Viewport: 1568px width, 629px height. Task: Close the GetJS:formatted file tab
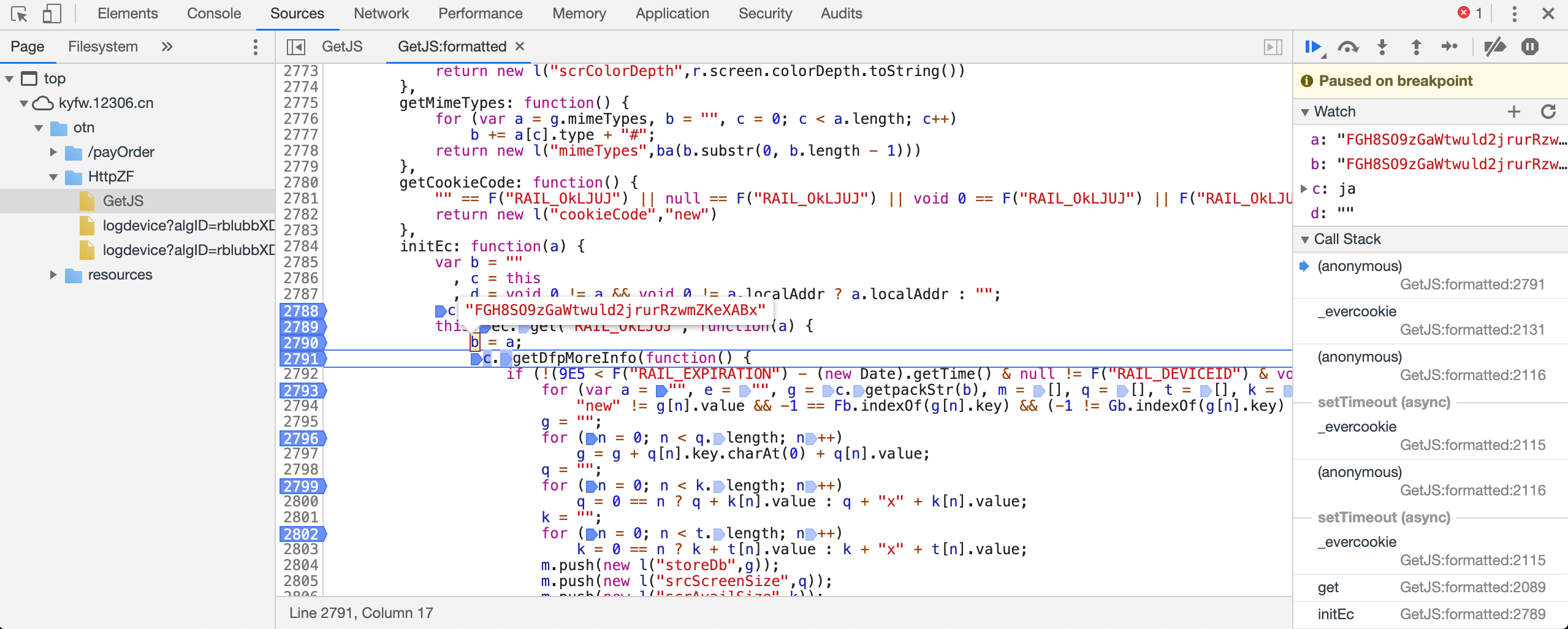point(520,47)
